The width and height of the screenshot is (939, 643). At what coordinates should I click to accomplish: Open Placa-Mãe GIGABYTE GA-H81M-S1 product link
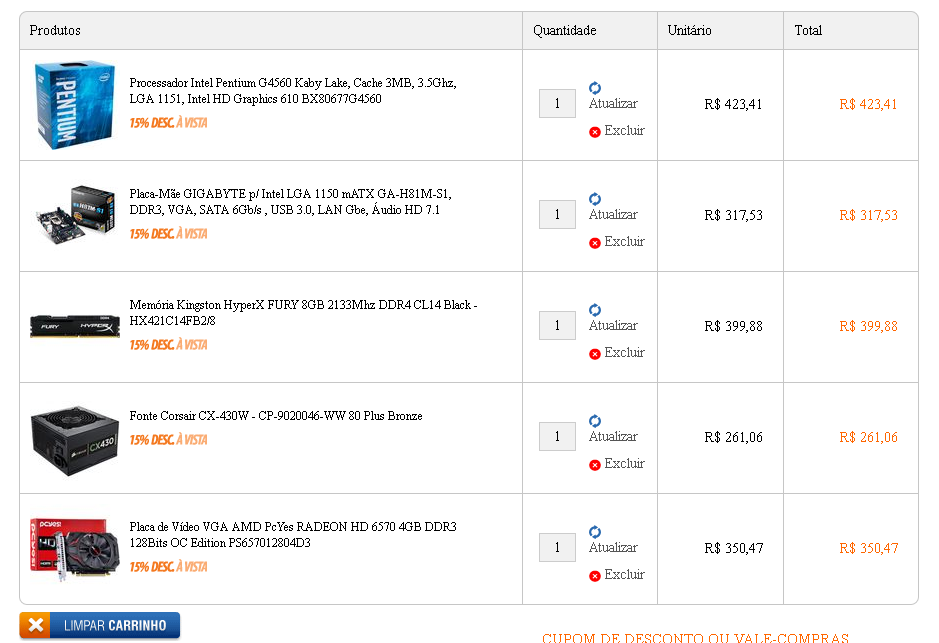290,202
